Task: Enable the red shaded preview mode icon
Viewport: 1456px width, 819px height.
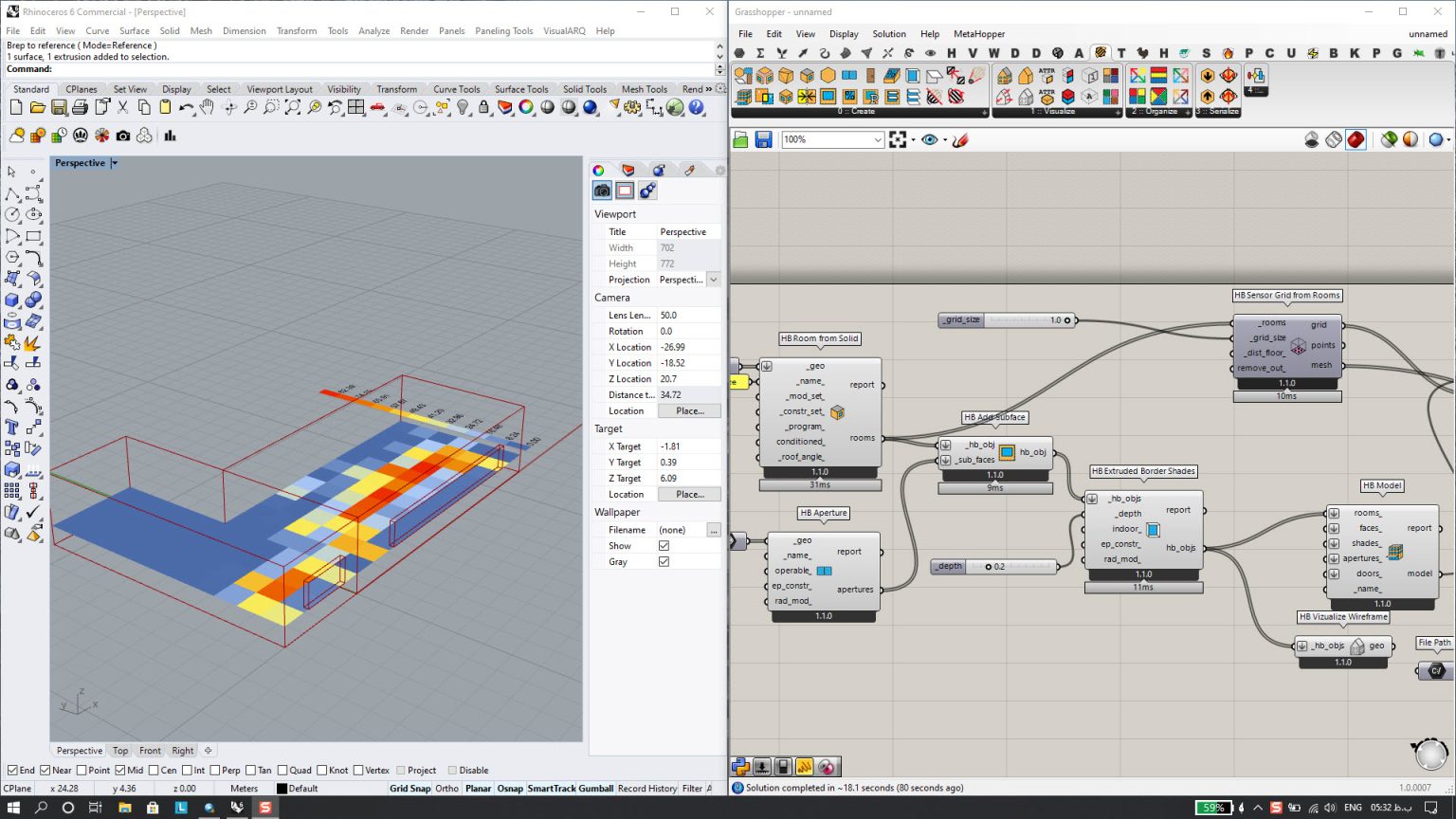Action: (1354, 139)
